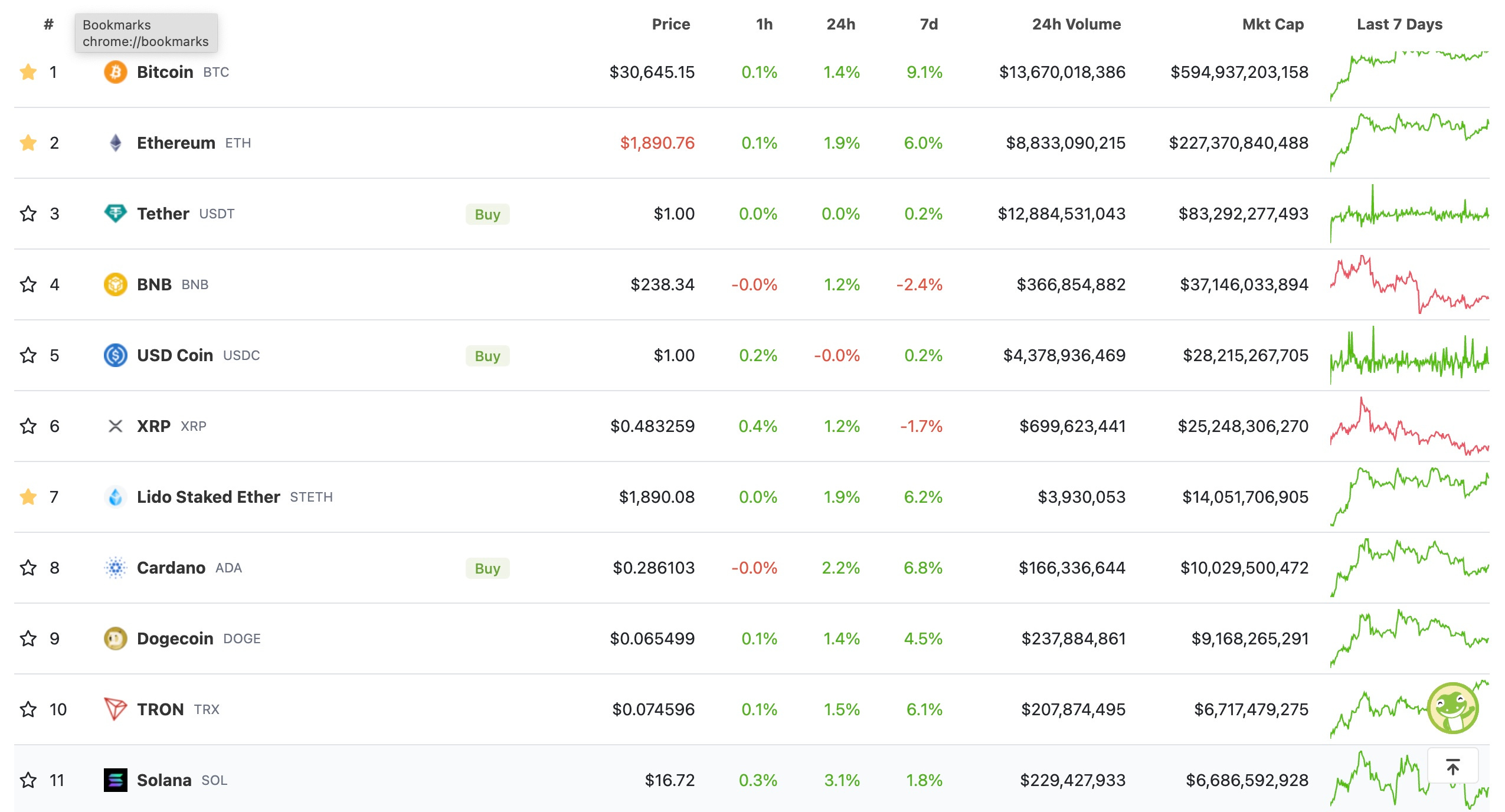Image resolution: width=1505 pixels, height=812 pixels.
Task: Favorite USD Coin using its star
Action: [28, 355]
